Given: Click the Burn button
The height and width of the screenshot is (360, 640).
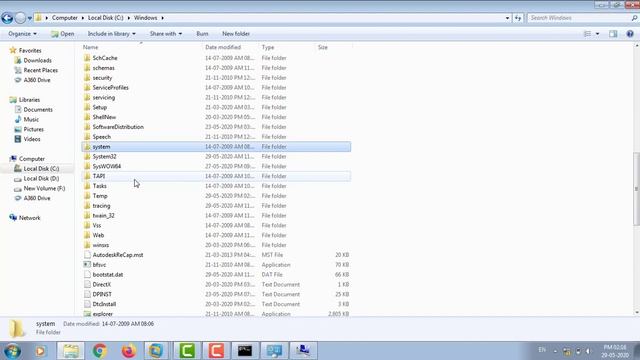Looking at the screenshot, I should (x=202, y=34).
